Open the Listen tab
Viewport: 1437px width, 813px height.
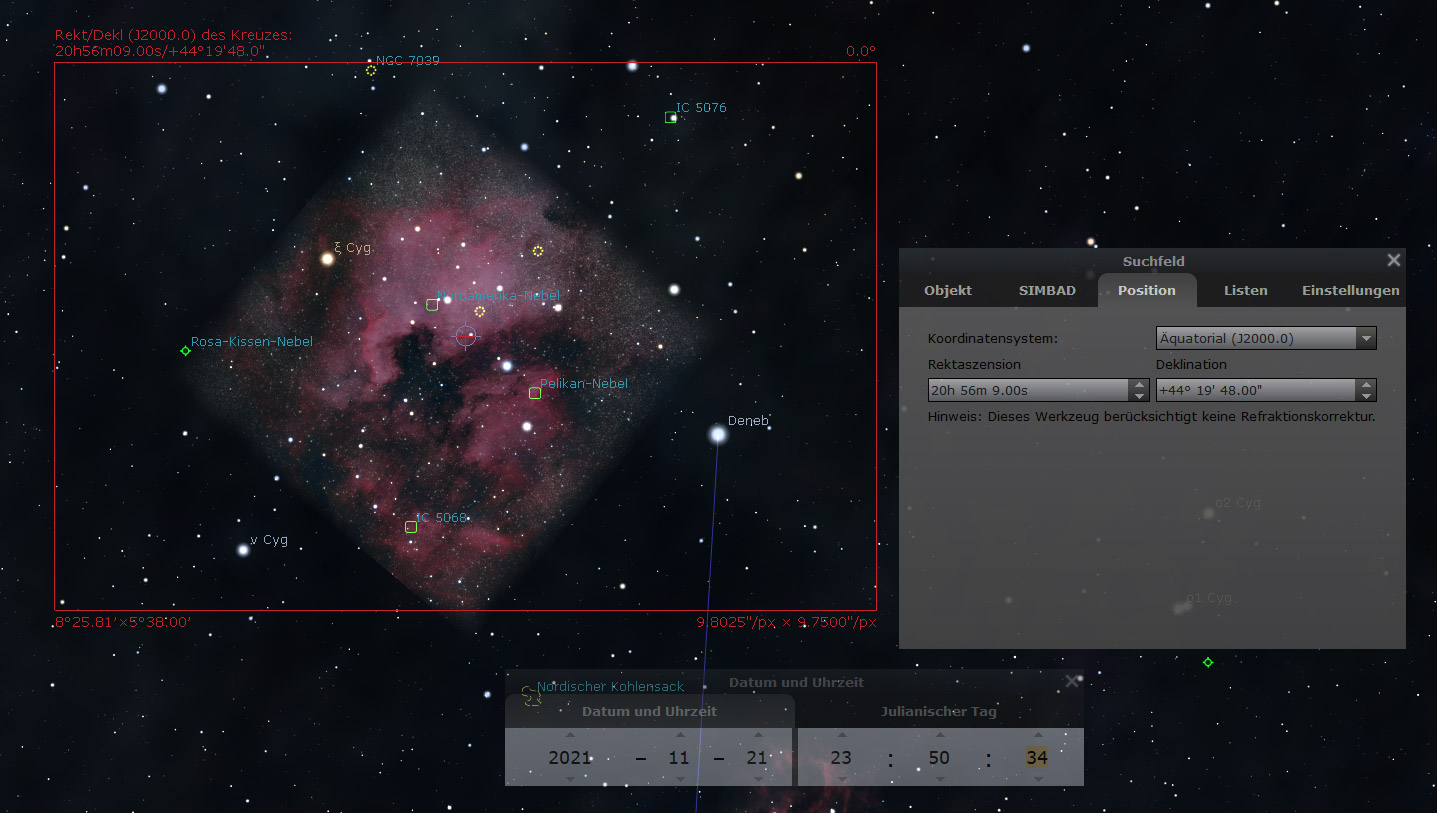[1245, 290]
